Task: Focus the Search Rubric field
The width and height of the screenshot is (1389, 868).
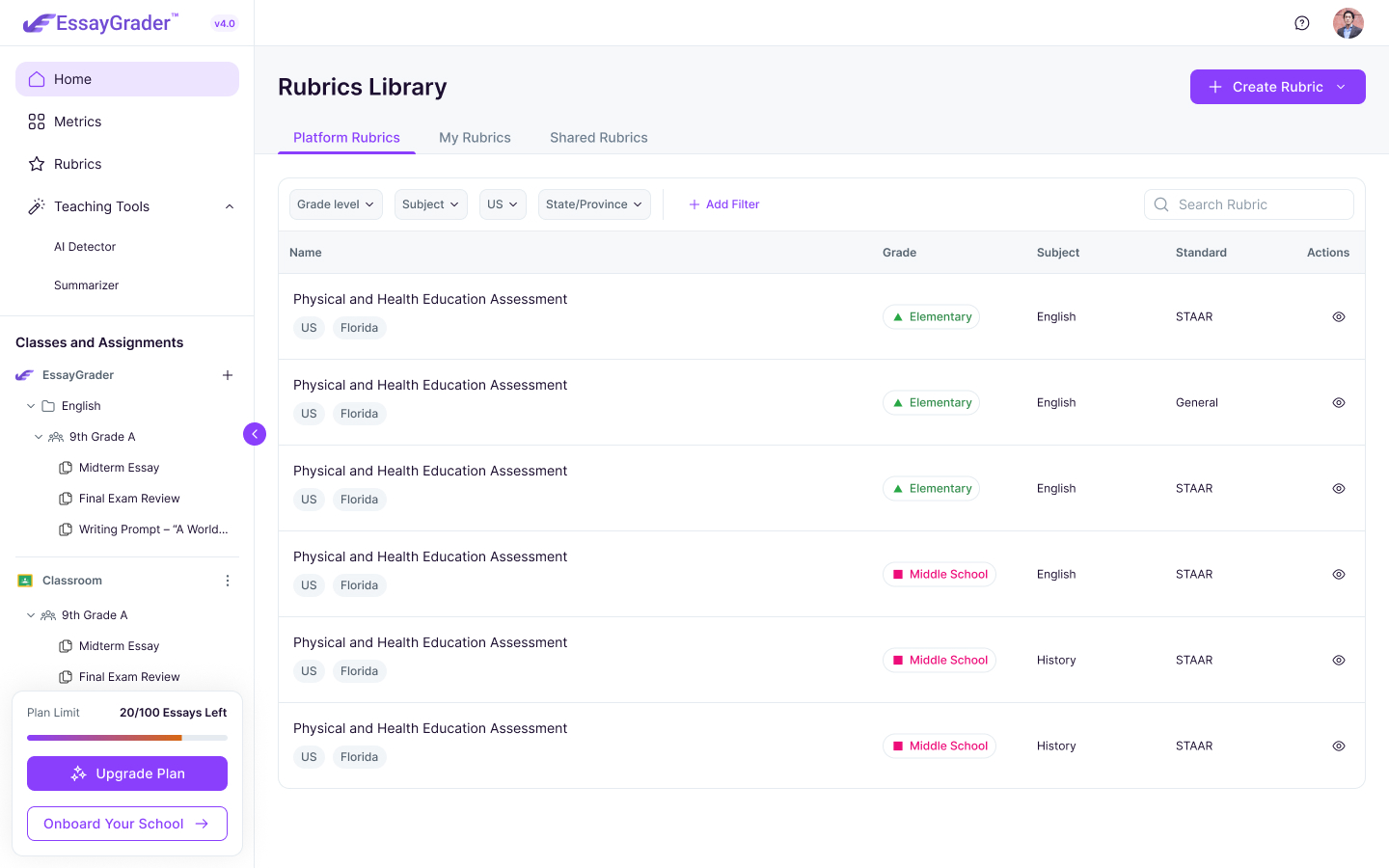Action: pyautogui.click(x=1249, y=204)
